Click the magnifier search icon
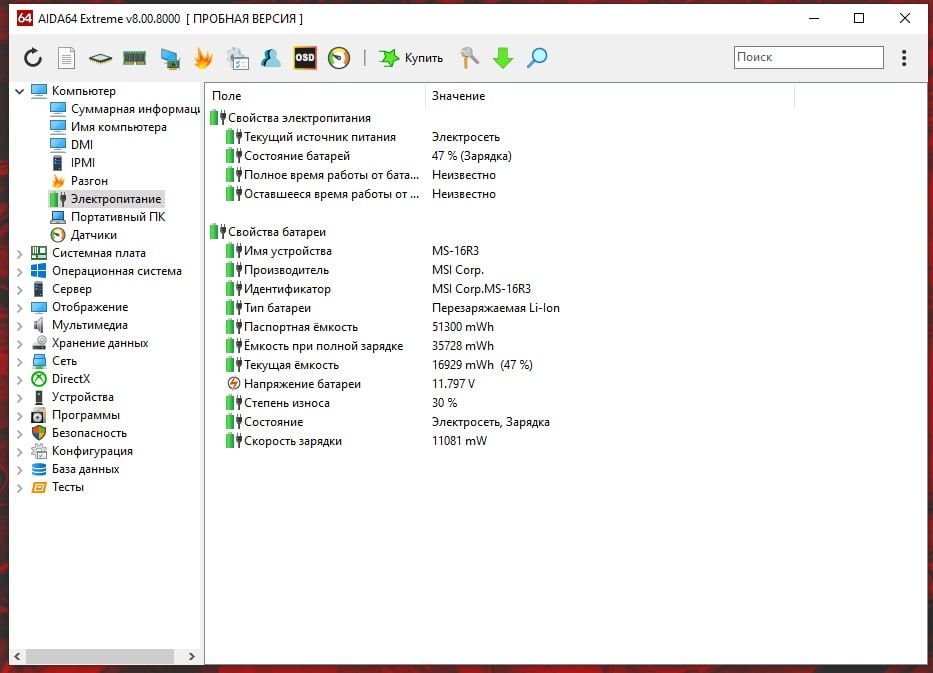This screenshot has height=673, width=933. tap(537, 58)
